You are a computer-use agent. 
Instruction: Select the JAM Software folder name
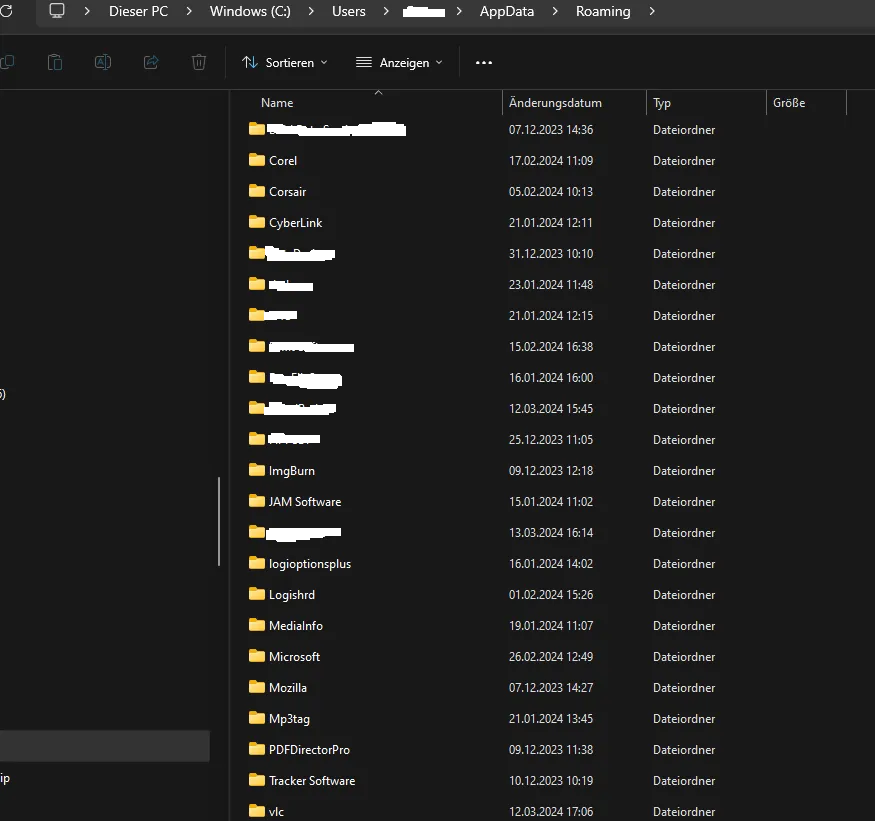click(305, 502)
